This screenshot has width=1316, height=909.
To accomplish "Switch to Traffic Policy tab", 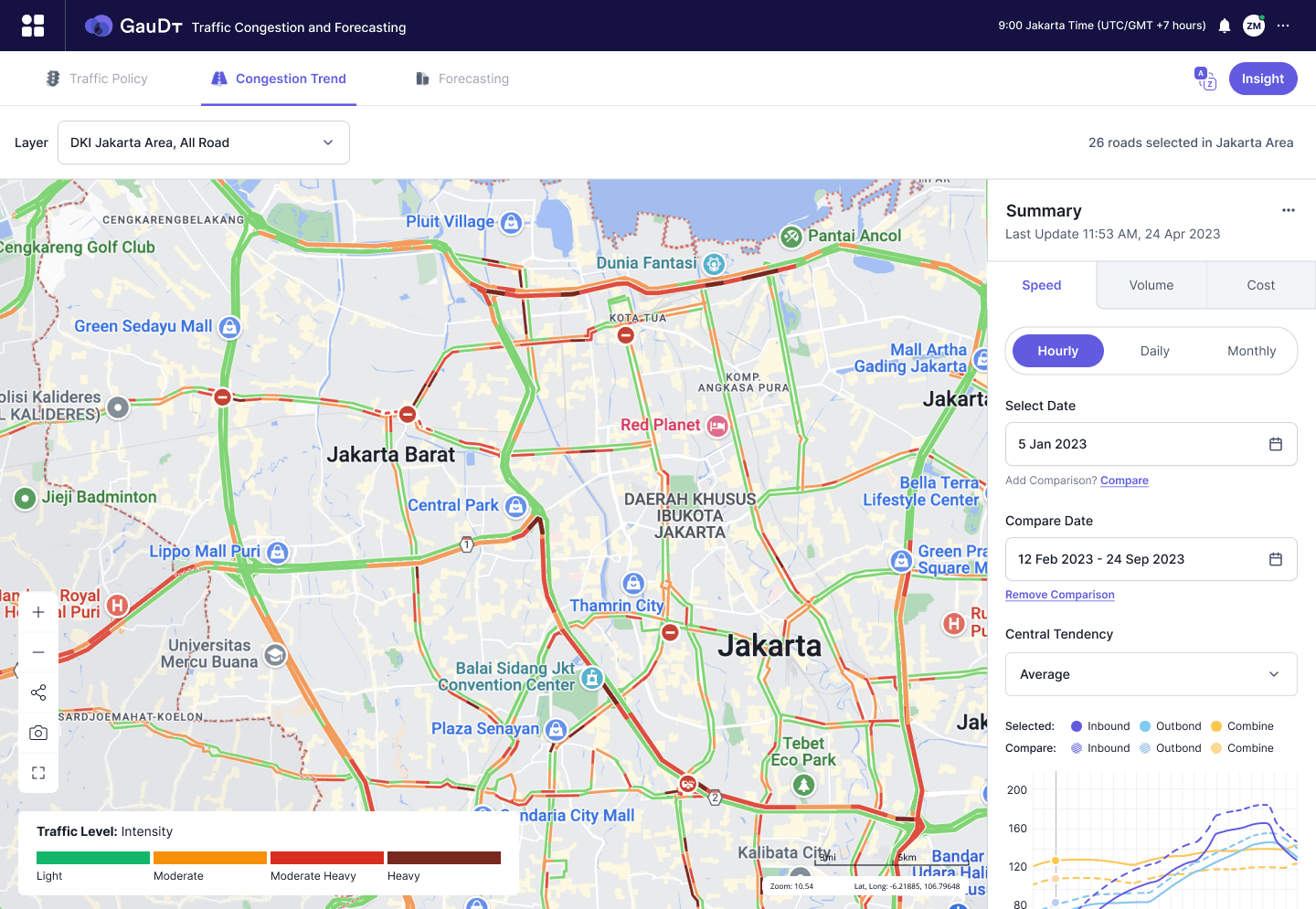I will click(97, 79).
